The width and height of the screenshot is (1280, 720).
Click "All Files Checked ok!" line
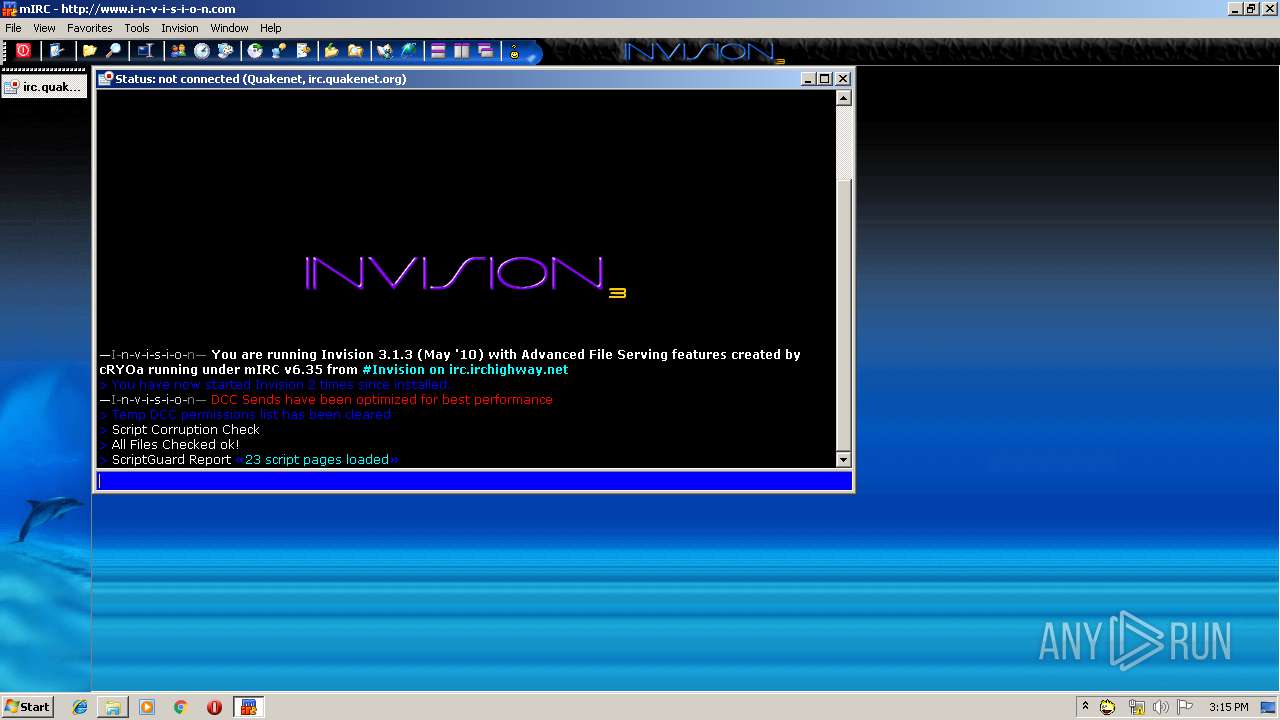(x=175, y=445)
